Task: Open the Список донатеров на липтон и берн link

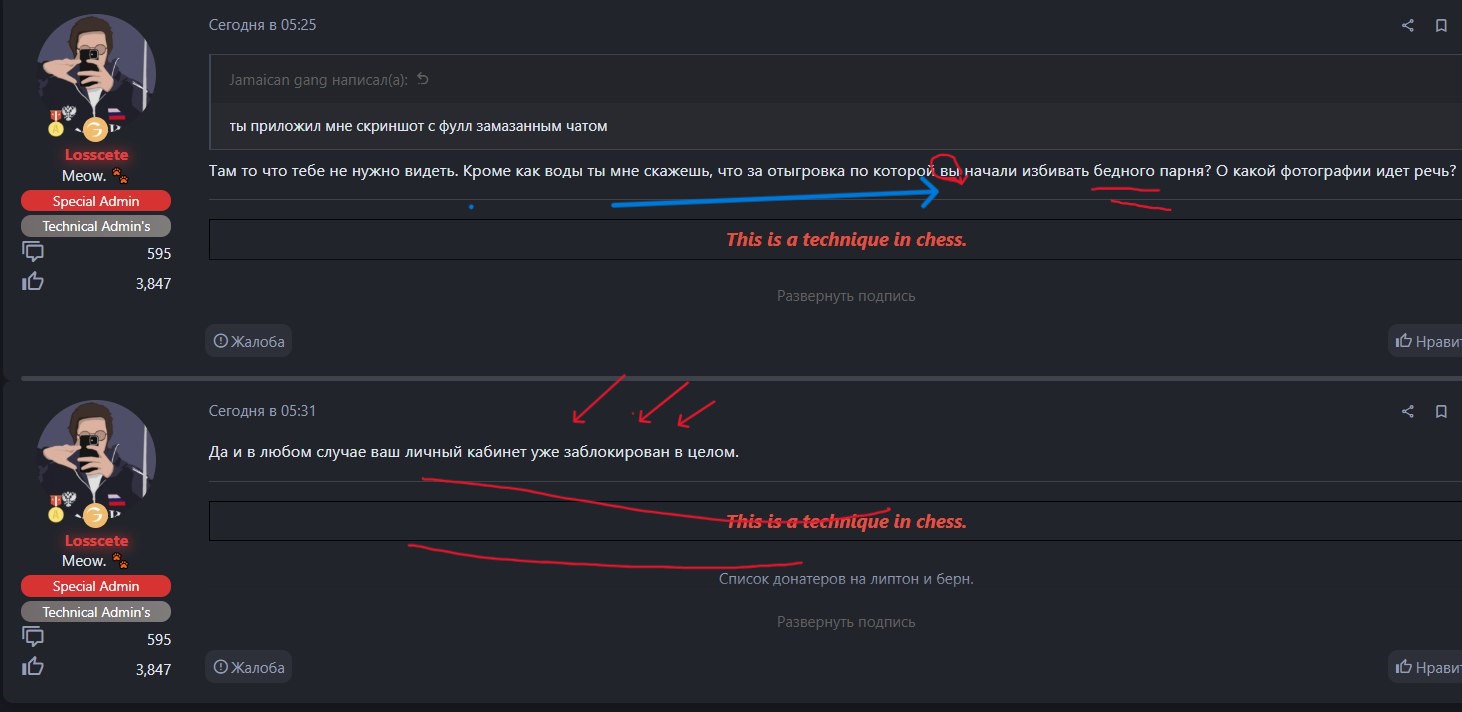Action: (845, 579)
